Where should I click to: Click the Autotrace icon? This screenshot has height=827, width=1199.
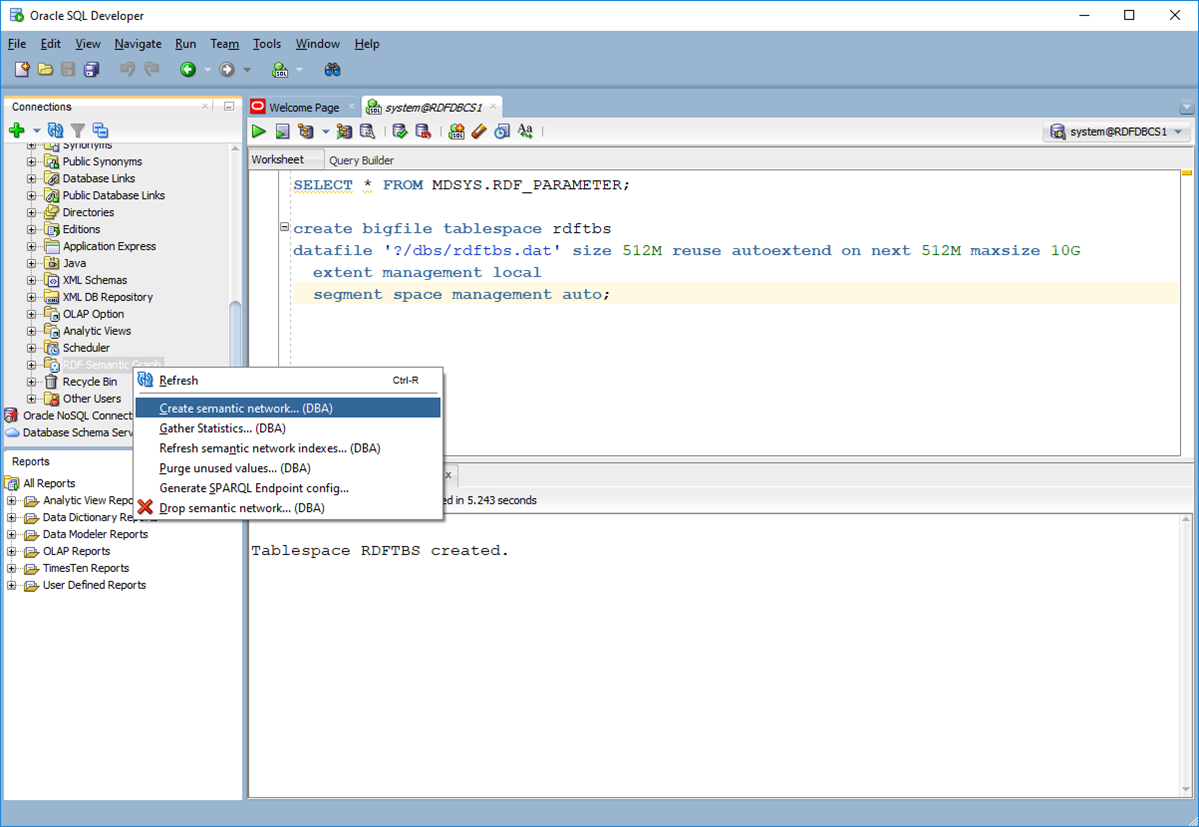click(344, 131)
